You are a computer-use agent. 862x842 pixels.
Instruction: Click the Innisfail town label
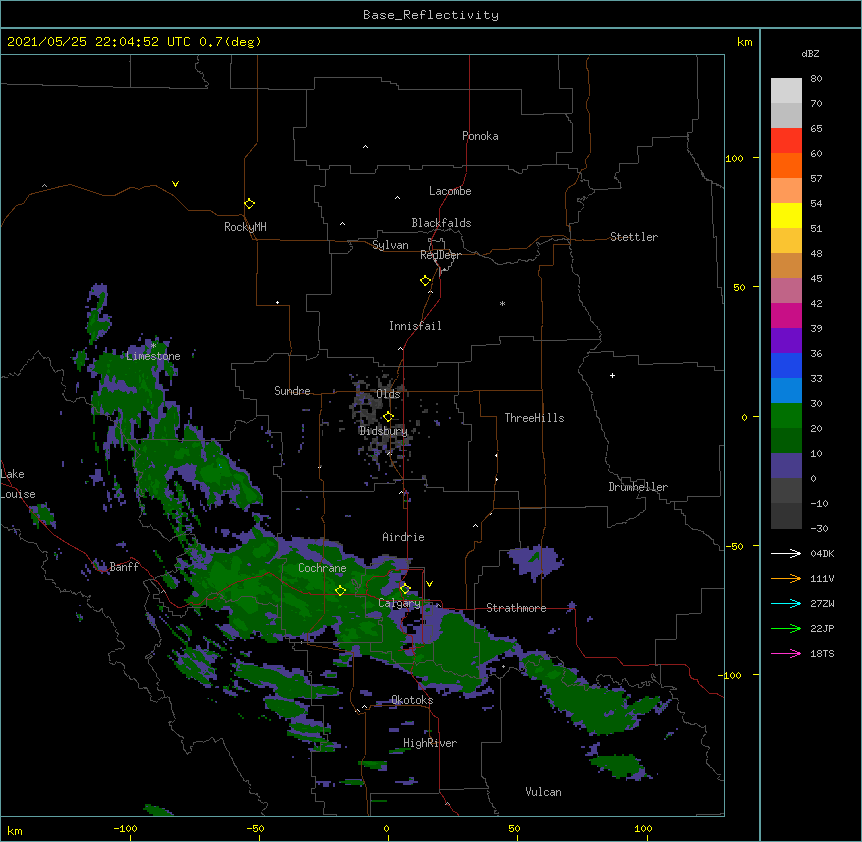pyautogui.click(x=415, y=326)
